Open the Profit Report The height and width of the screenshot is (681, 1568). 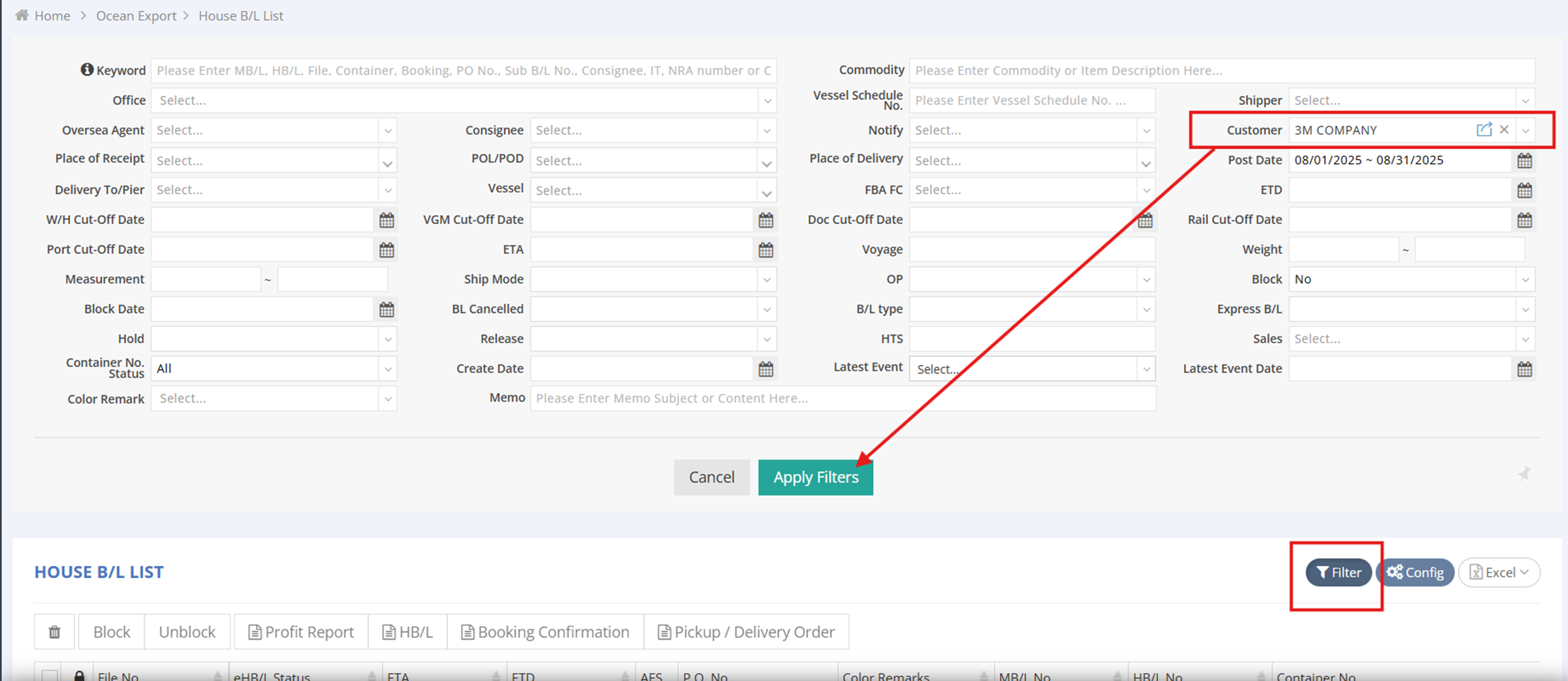click(x=301, y=632)
